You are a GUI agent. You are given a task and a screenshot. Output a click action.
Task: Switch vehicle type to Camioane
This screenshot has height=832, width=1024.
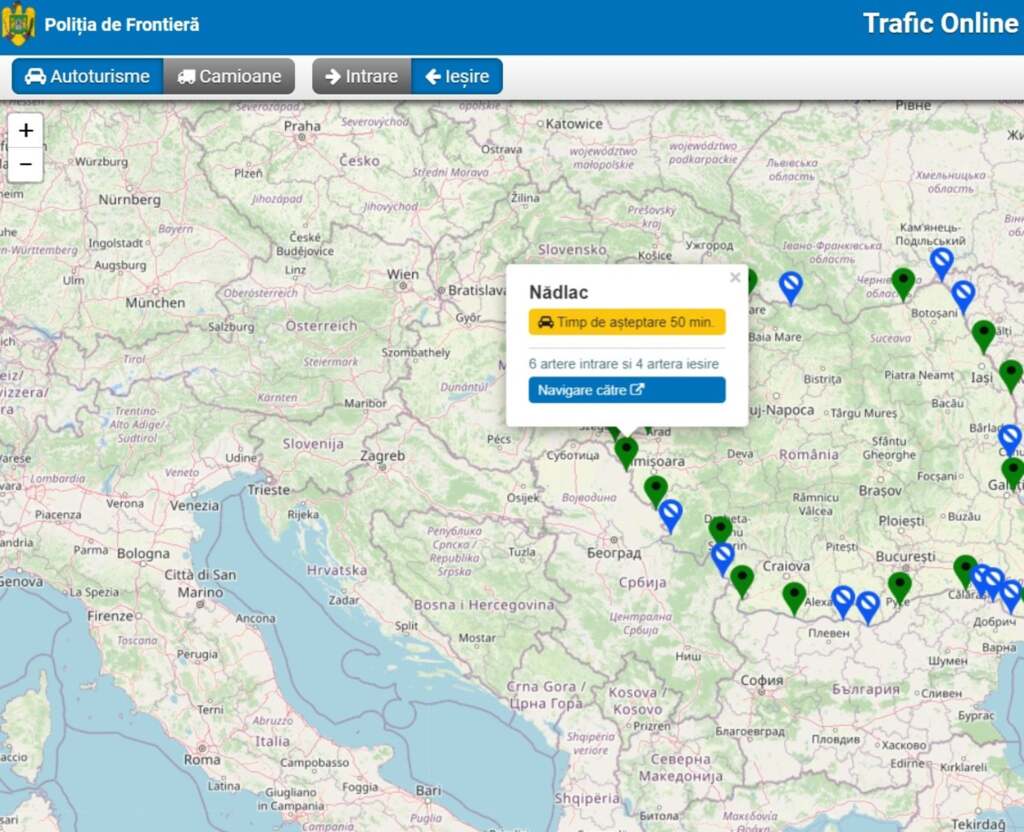229,76
